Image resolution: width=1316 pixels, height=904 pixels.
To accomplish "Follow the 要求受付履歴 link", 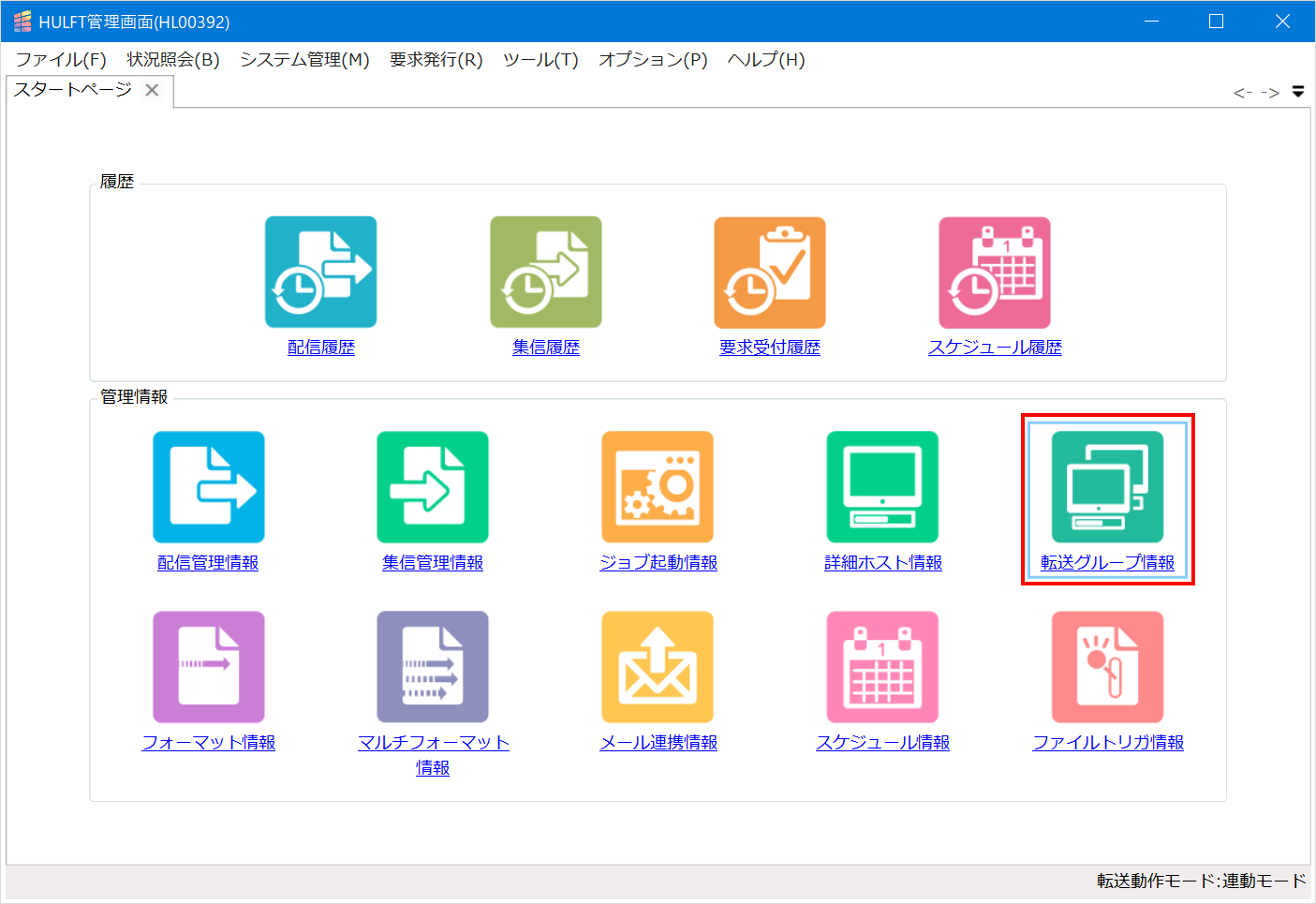I will [770, 347].
